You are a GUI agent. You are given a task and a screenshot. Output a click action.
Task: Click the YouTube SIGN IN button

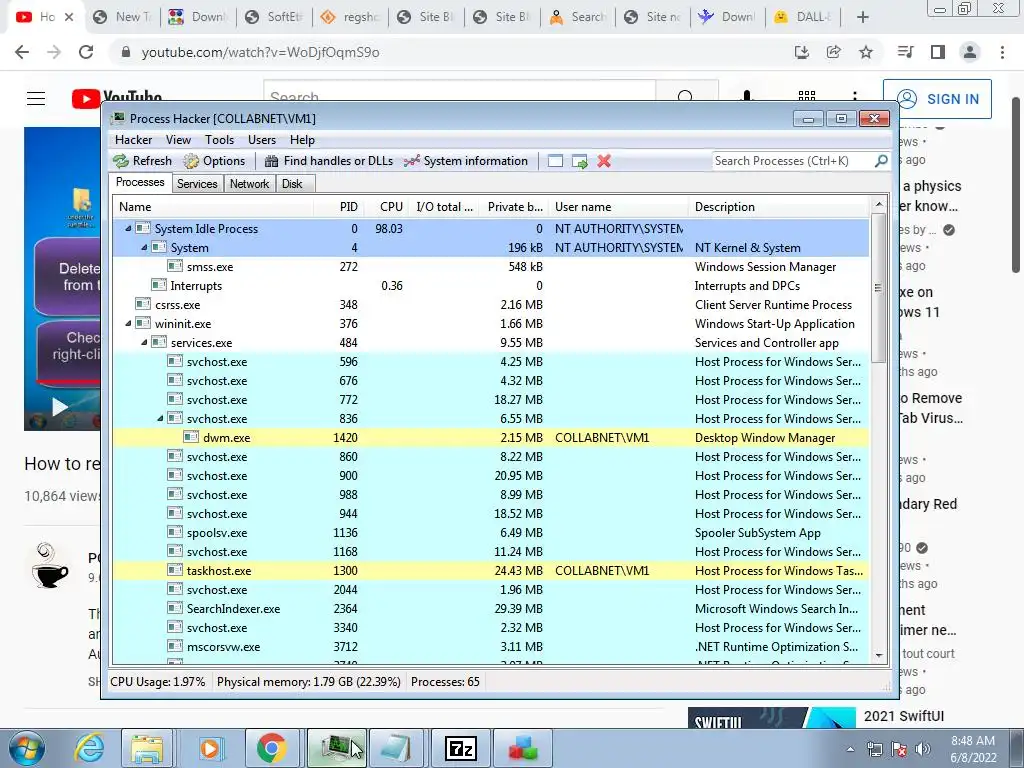tap(937, 99)
